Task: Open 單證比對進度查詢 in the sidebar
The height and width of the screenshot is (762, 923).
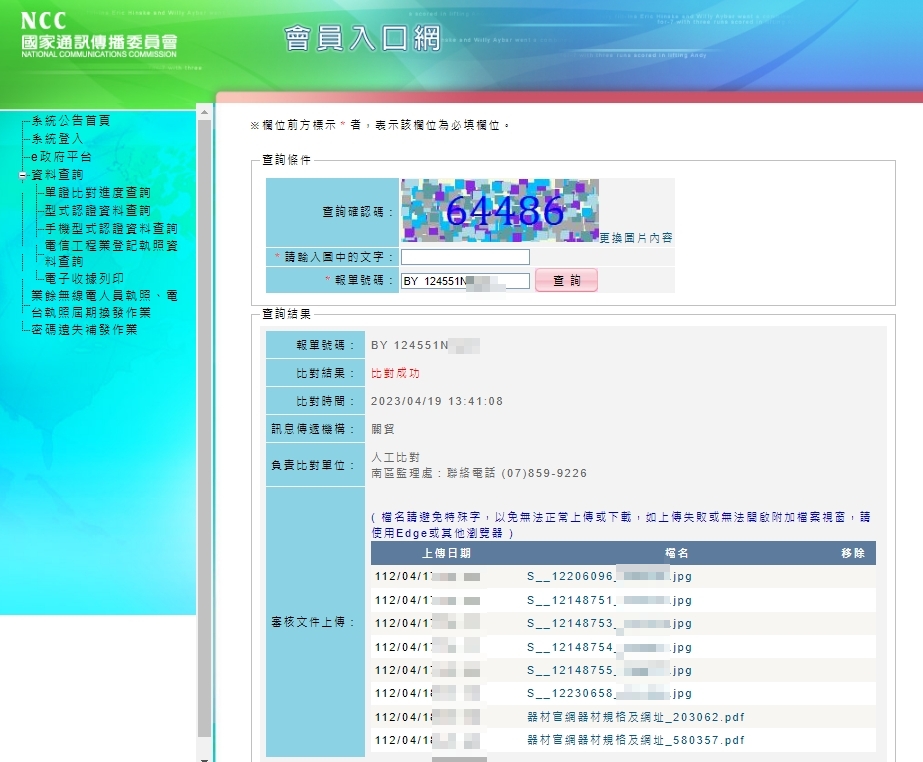Action: 98,193
